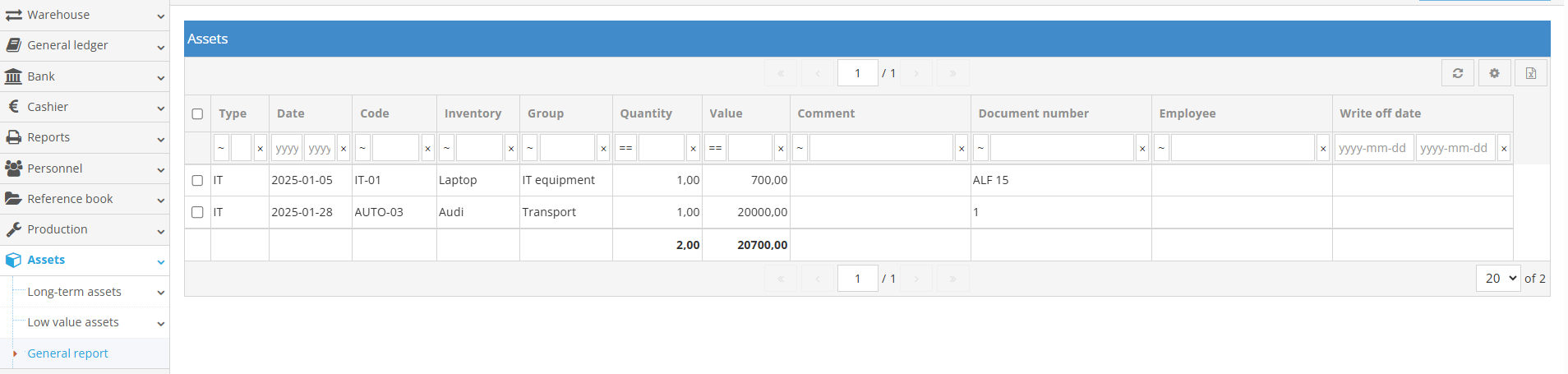Viewport: 1568px width, 374px height.
Task: Click the refresh table icon
Action: pyautogui.click(x=1458, y=73)
